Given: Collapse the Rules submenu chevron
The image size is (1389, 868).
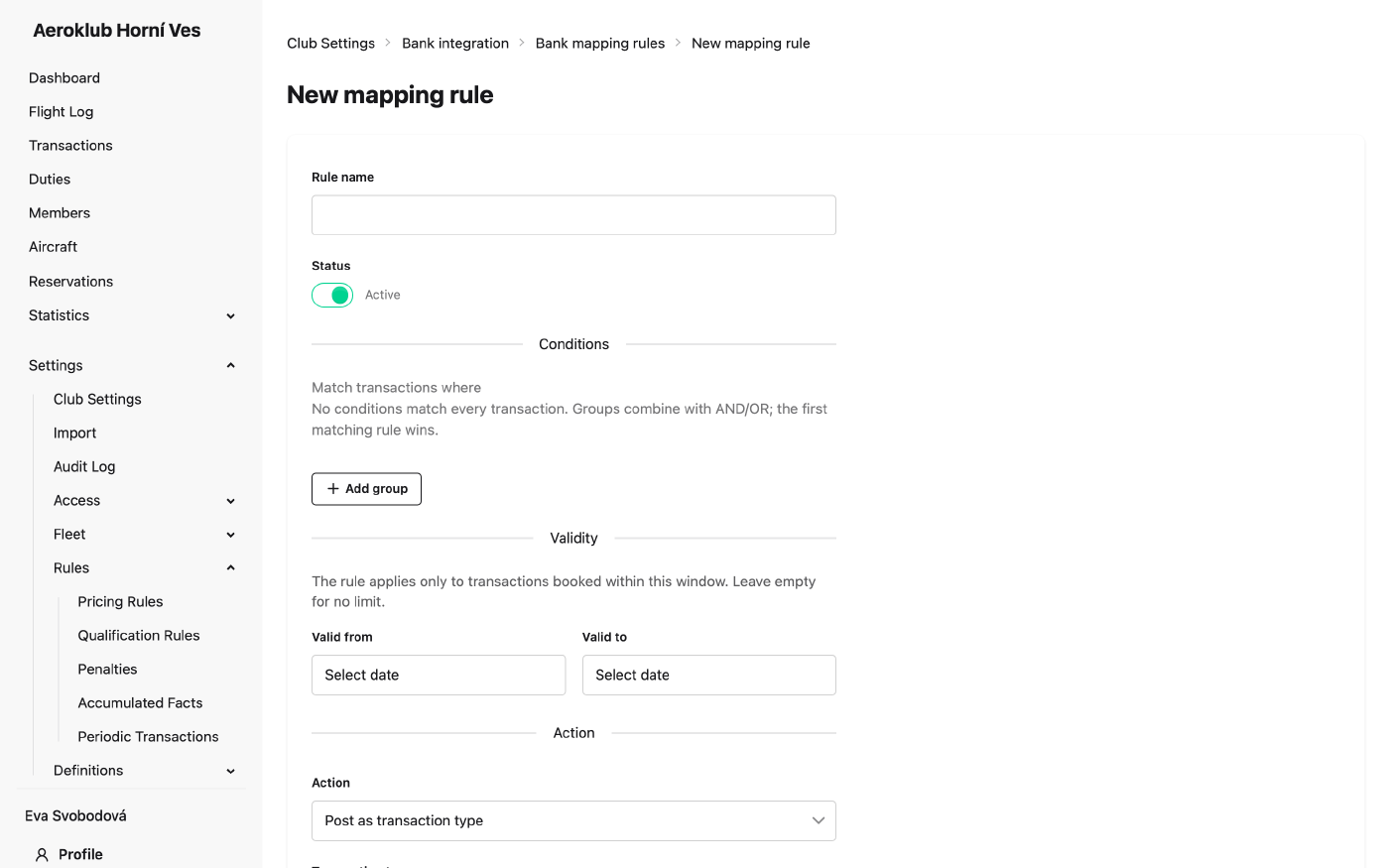Looking at the screenshot, I should tap(230, 568).
